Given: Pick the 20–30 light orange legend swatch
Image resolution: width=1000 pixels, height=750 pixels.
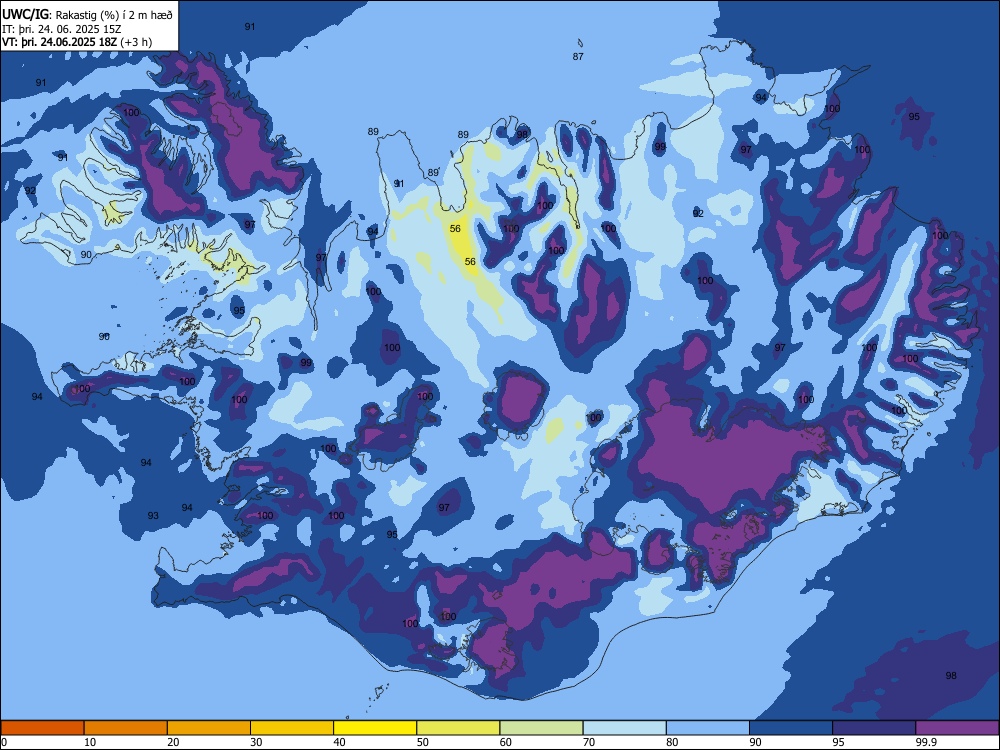Looking at the screenshot, I should 209,728.
